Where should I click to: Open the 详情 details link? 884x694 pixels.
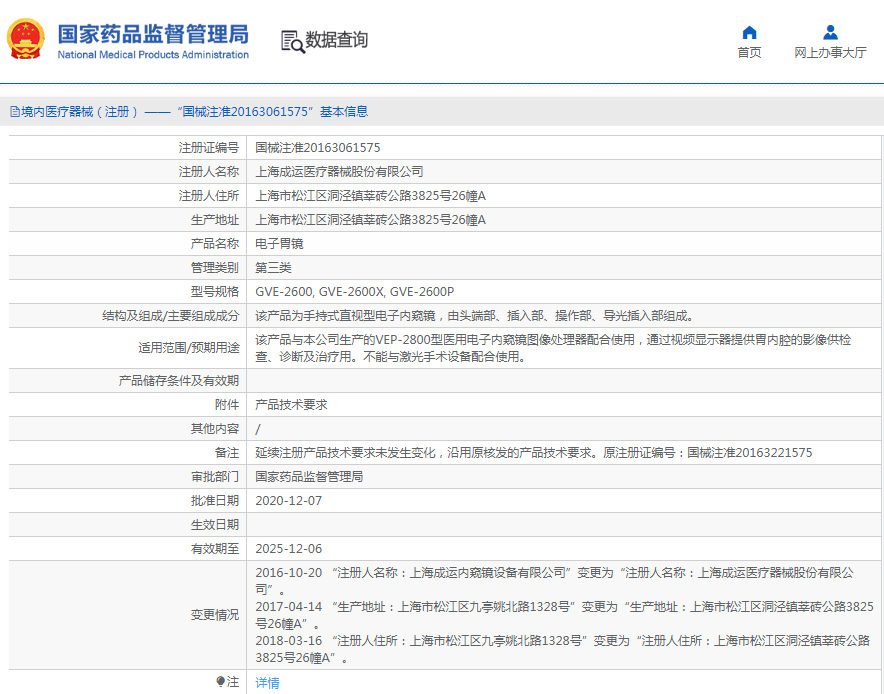[x=267, y=683]
